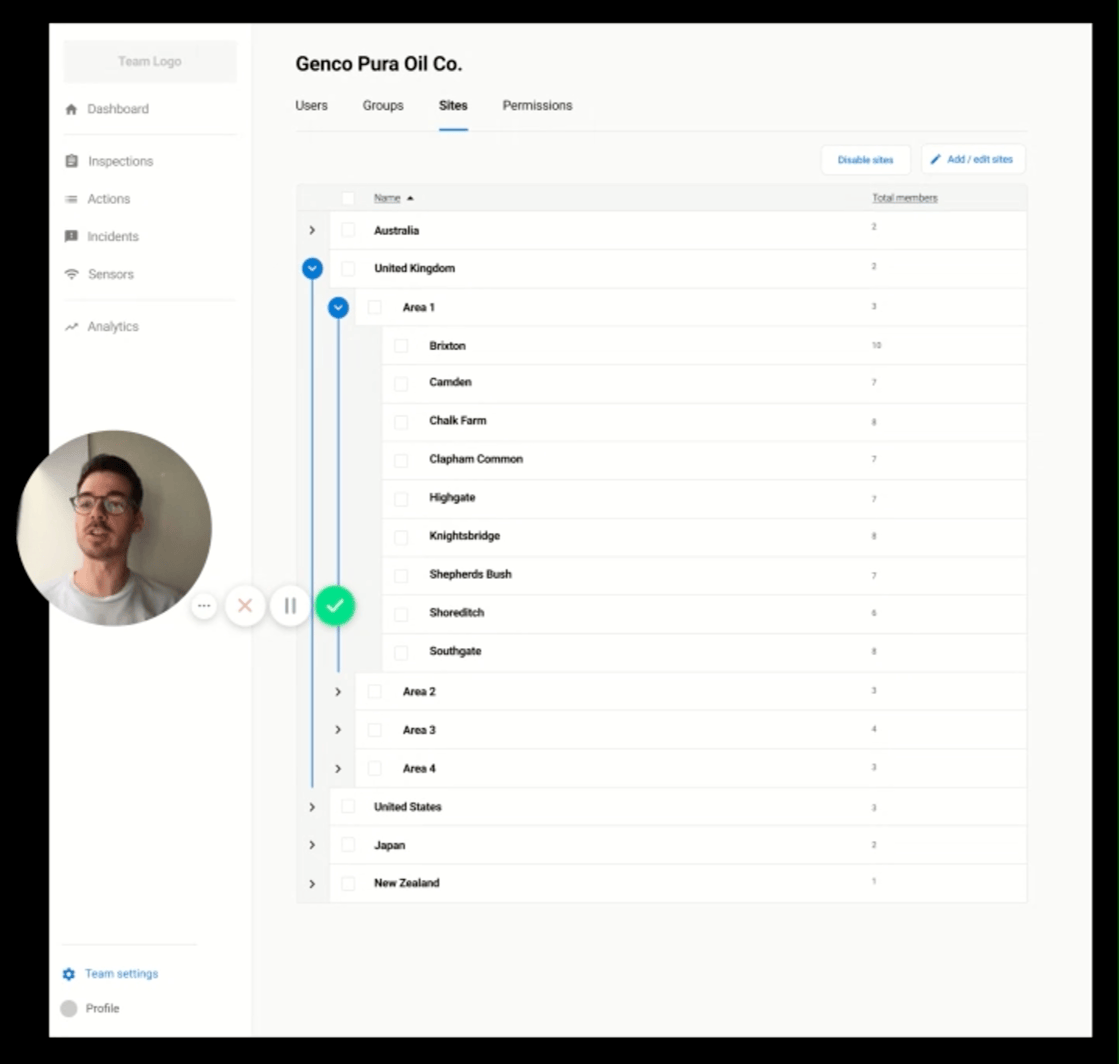
Task: Click the Actions list icon
Action: (x=71, y=199)
